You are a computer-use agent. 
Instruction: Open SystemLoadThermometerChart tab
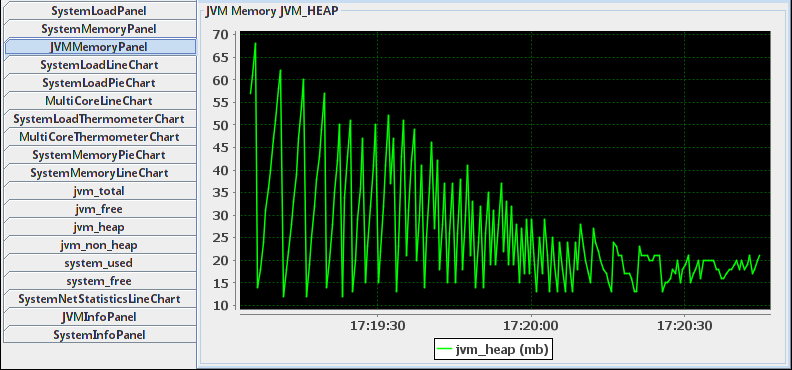[99, 119]
